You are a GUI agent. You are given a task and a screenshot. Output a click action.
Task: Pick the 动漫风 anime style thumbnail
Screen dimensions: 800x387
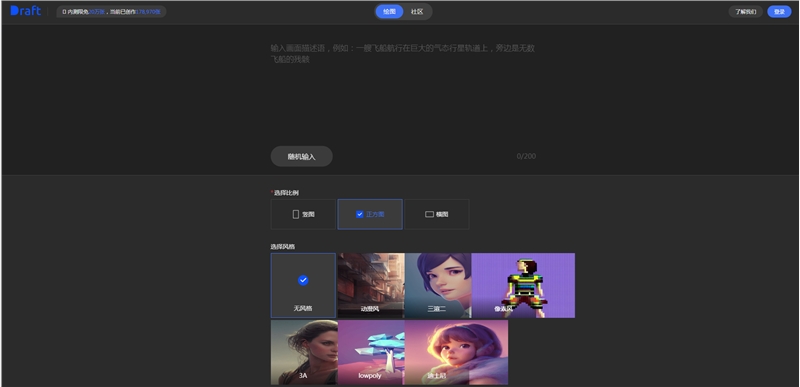[x=371, y=286]
